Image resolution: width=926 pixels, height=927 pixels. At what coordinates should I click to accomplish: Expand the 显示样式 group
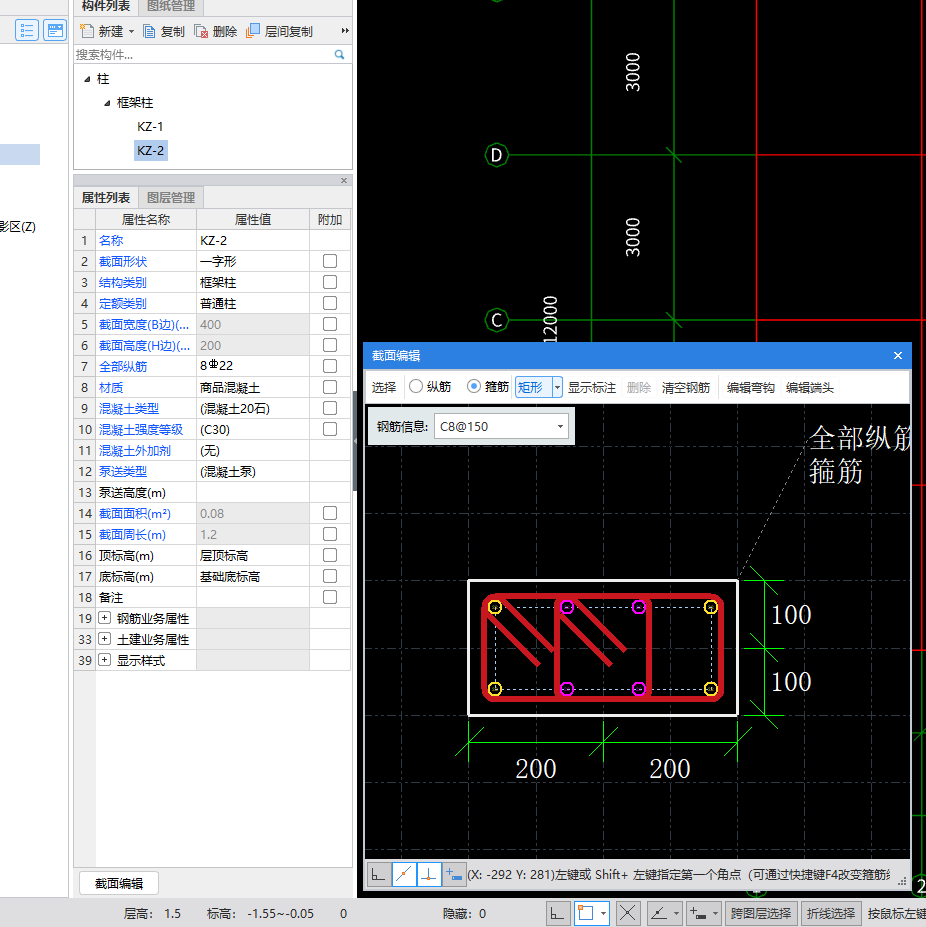pyautogui.click(x=105, y=660)
